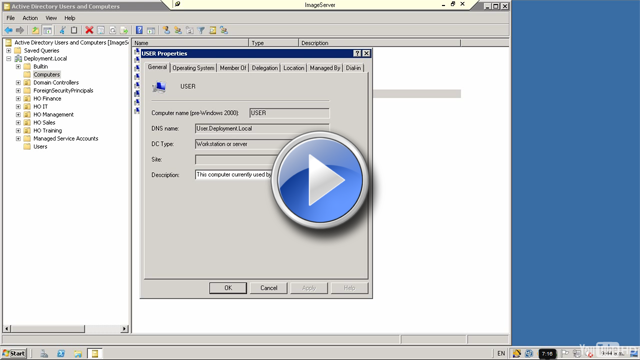640x360 pixels.
Task: Expand the Saved Queries node
Action: point(9,51)
